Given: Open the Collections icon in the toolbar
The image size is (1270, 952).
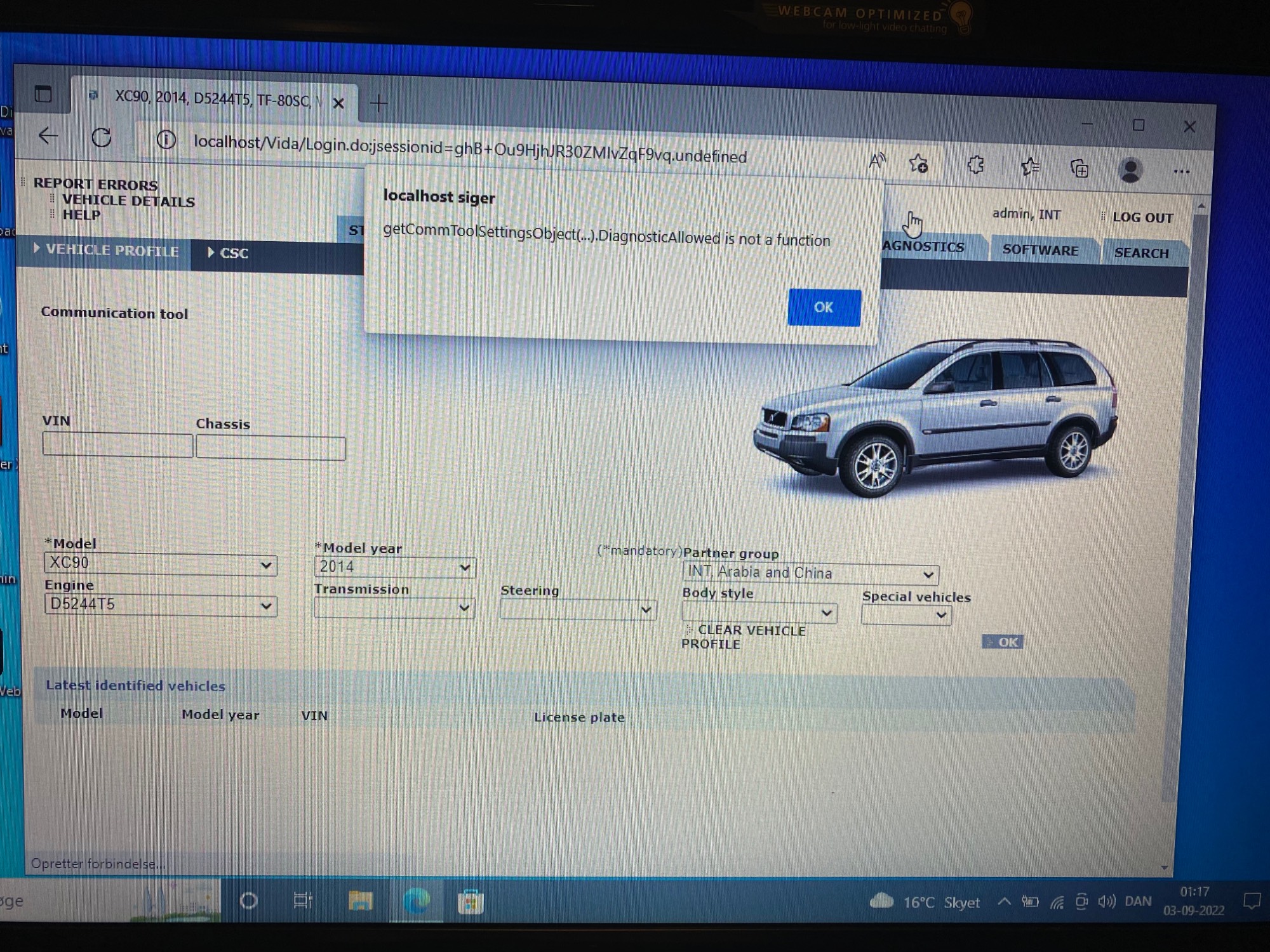Looking at the screenshot, I should 1079,169.
